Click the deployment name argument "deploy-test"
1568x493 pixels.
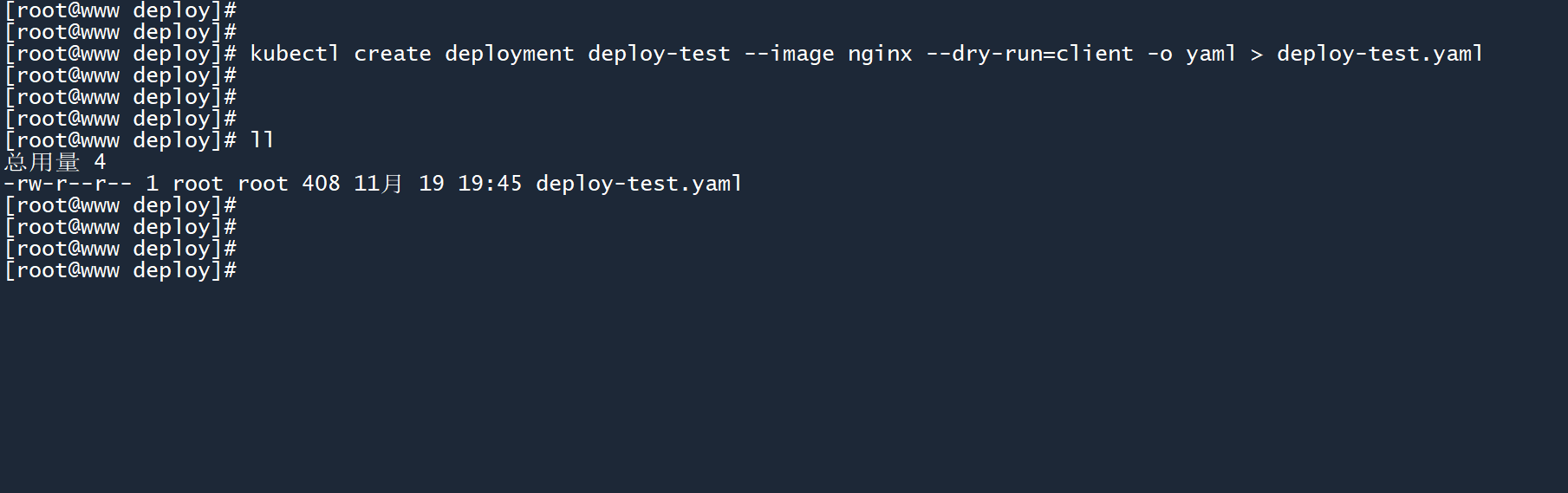point(659,54)
